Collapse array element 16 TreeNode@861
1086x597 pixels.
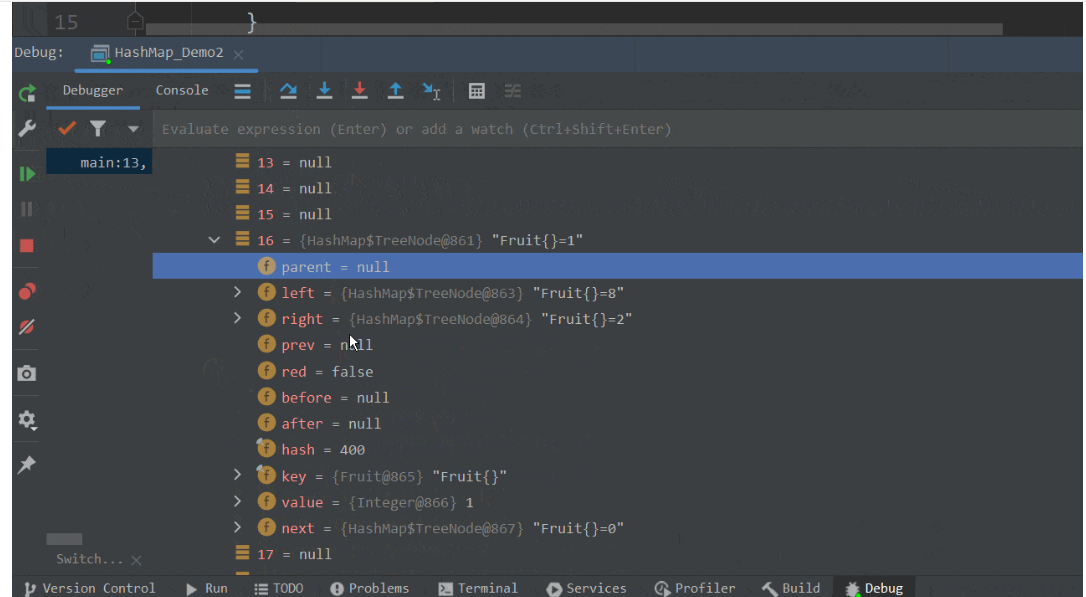click(214, 240)
